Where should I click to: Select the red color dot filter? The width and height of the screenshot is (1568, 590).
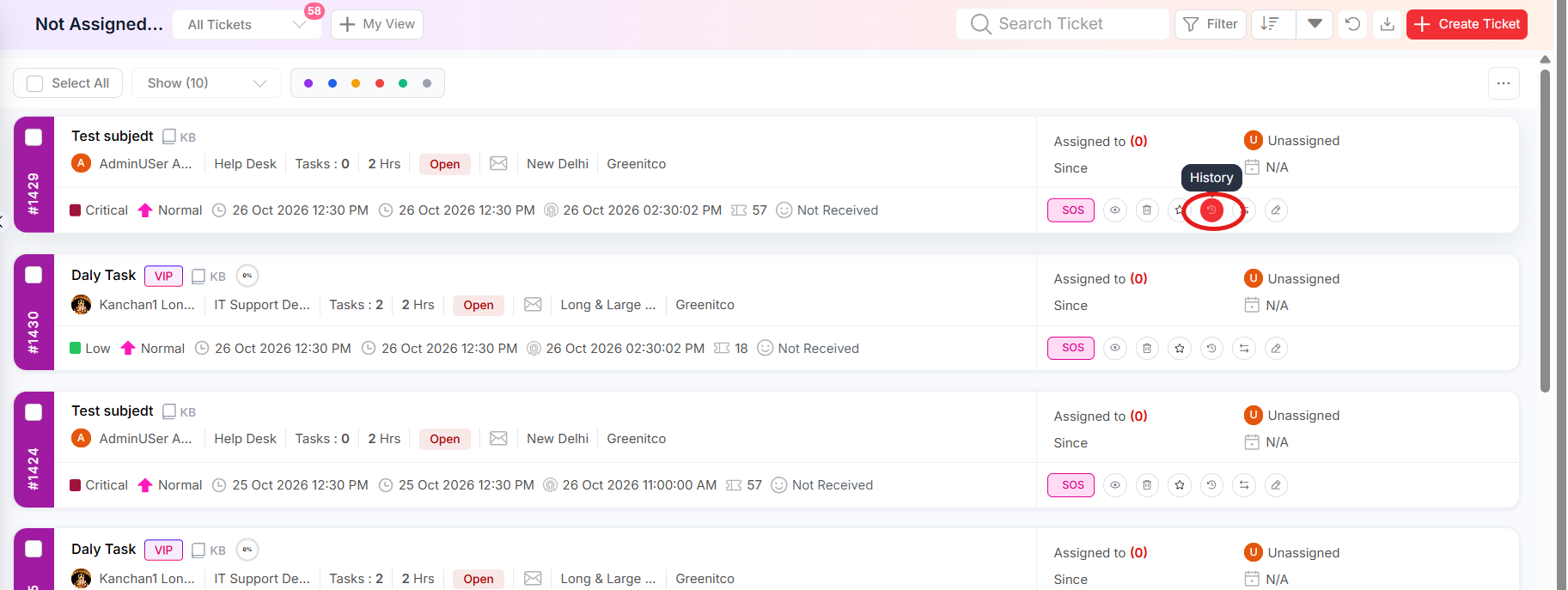[380, 83]
